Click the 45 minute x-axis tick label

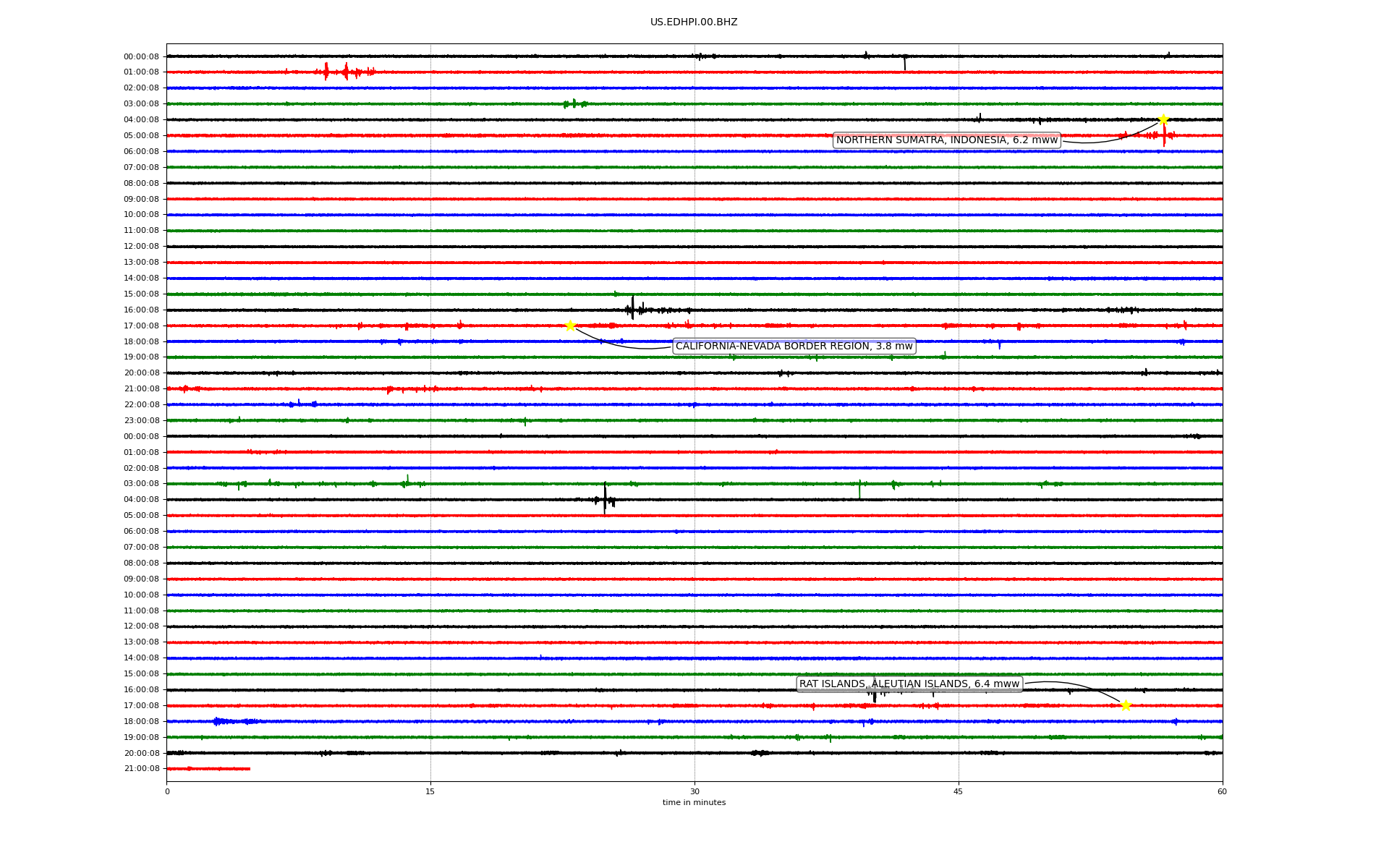tap(959, 791)
